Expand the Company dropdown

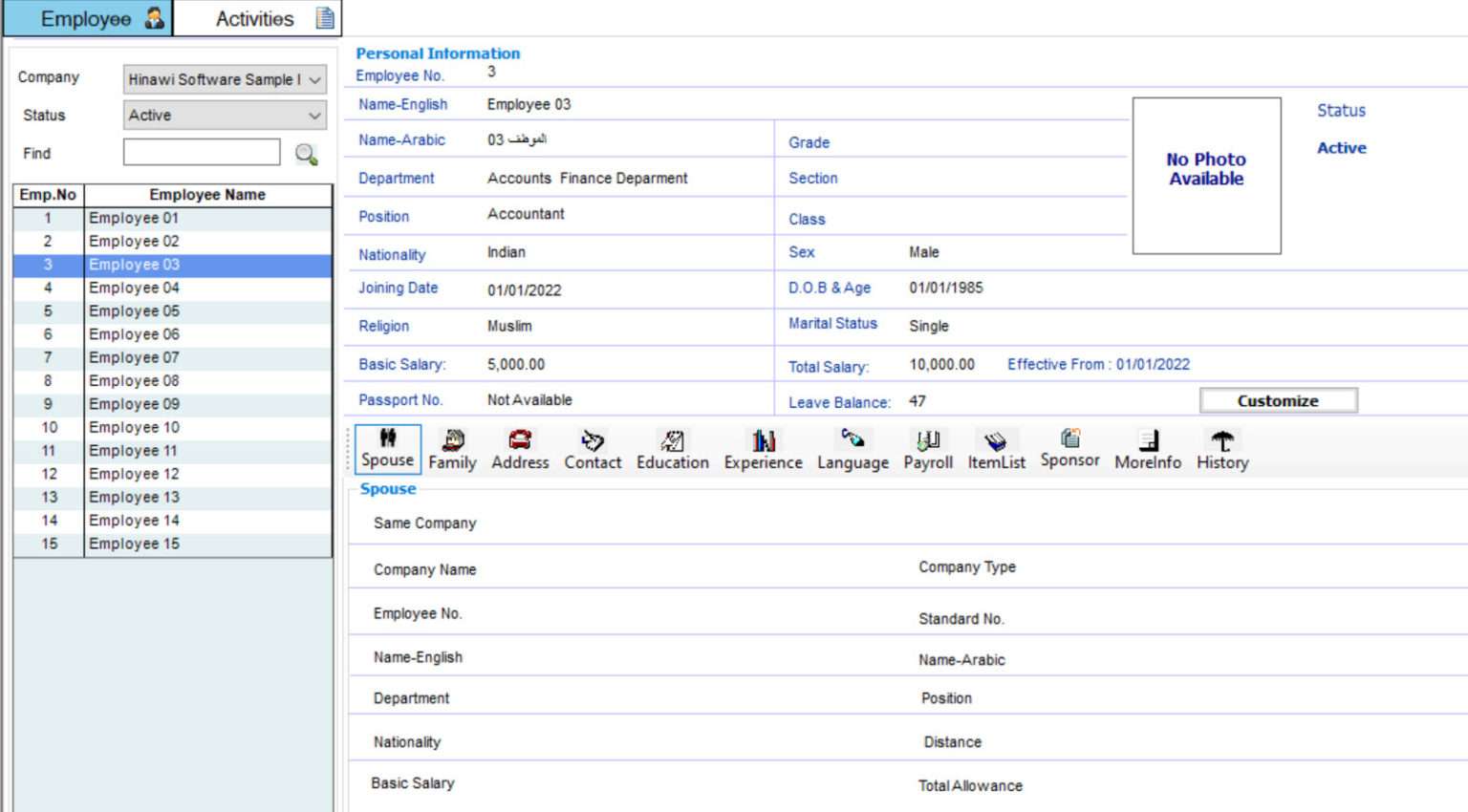coord(314,80)
